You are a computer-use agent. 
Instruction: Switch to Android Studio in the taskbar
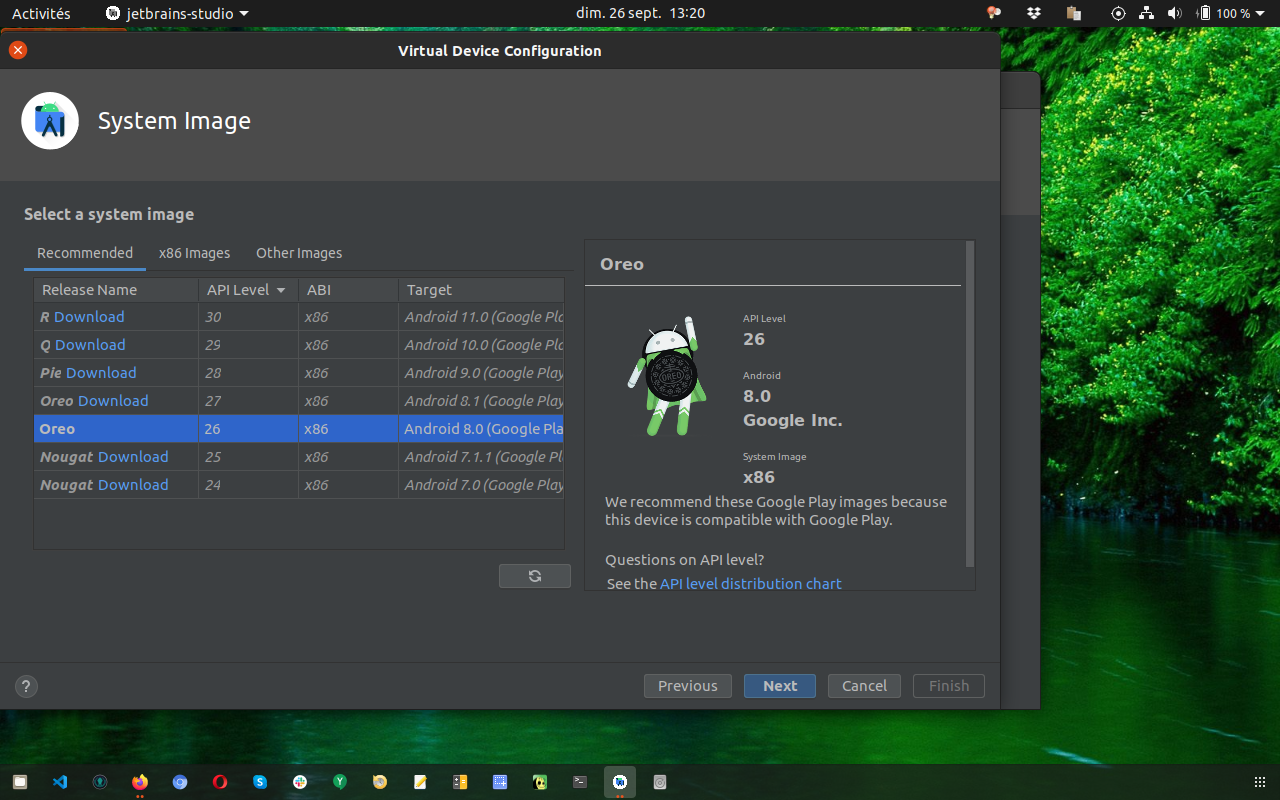(x=620, y=782)
